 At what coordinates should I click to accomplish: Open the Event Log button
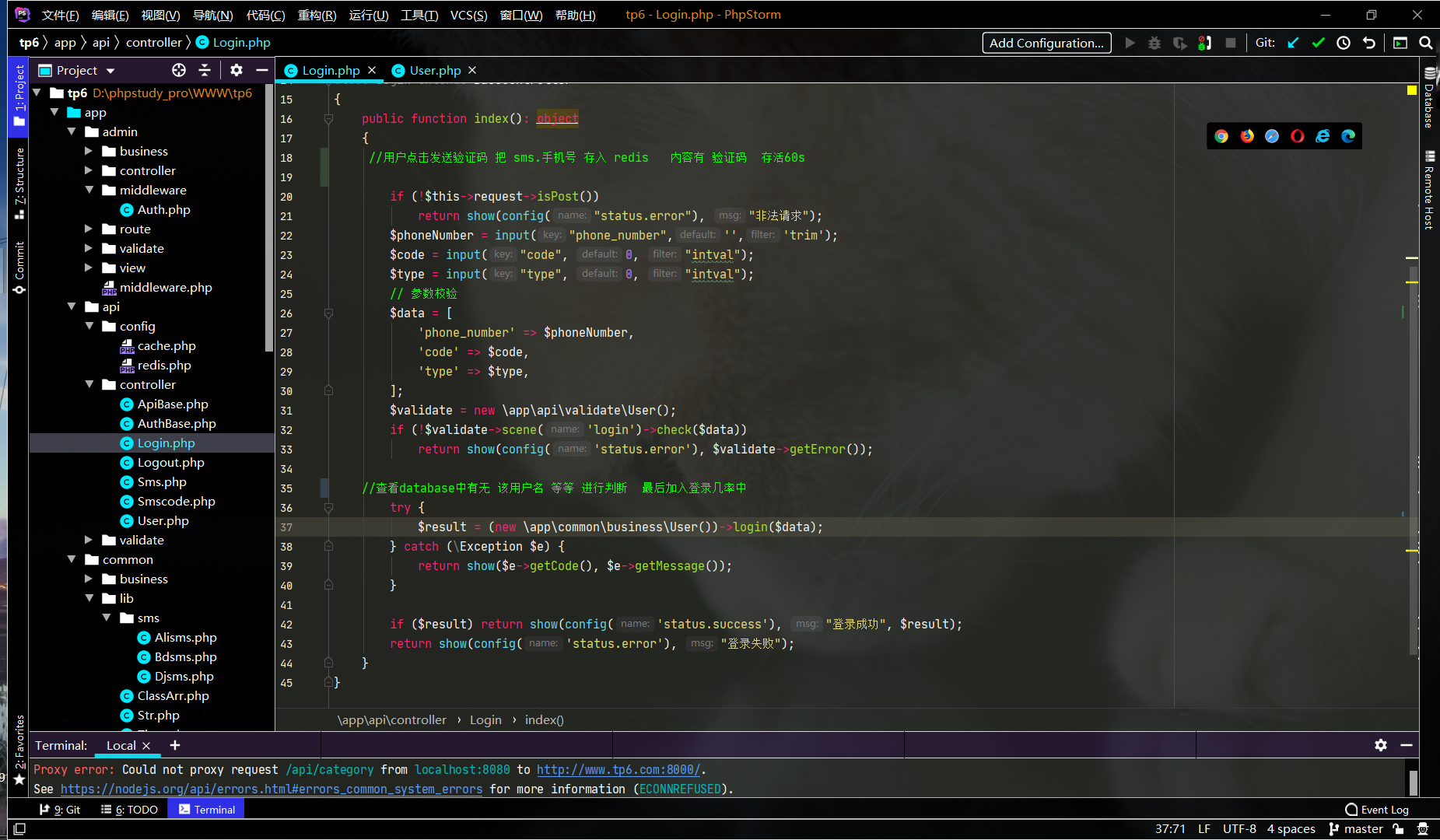coord(1377,810)
